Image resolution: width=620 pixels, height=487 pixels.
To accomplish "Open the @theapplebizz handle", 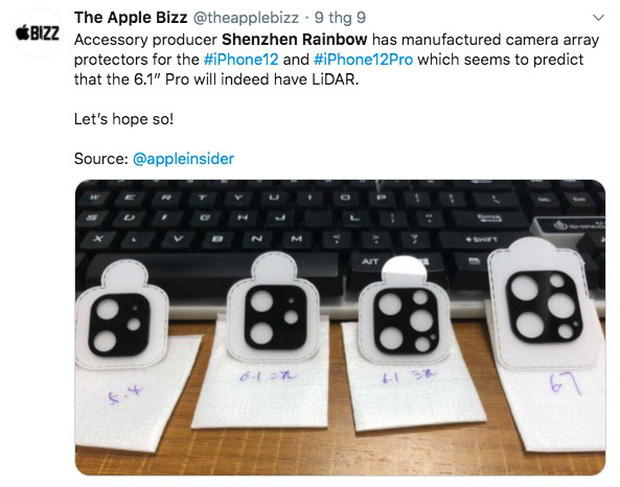I will (246, 18).
